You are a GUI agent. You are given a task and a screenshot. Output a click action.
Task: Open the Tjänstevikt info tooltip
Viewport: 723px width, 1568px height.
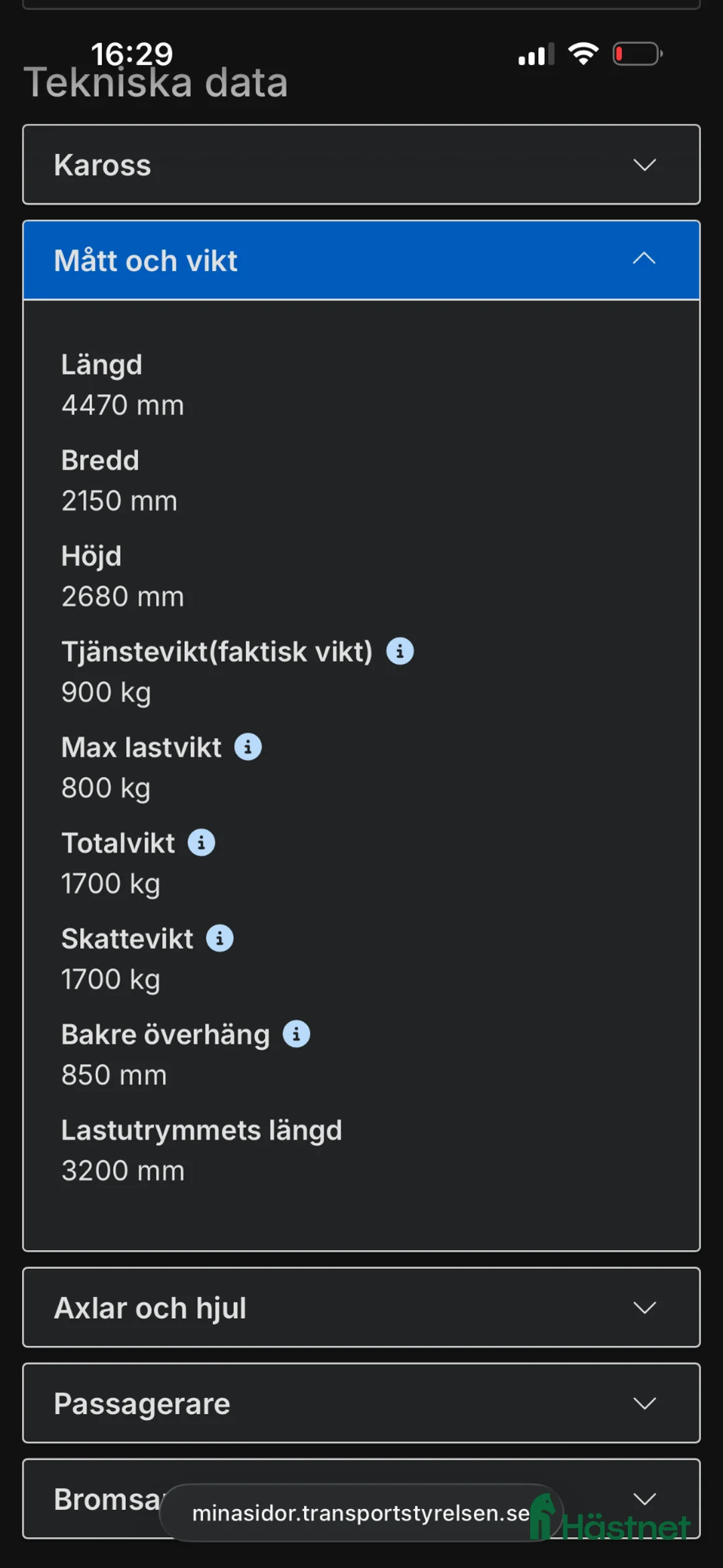[x=400, y=650]
